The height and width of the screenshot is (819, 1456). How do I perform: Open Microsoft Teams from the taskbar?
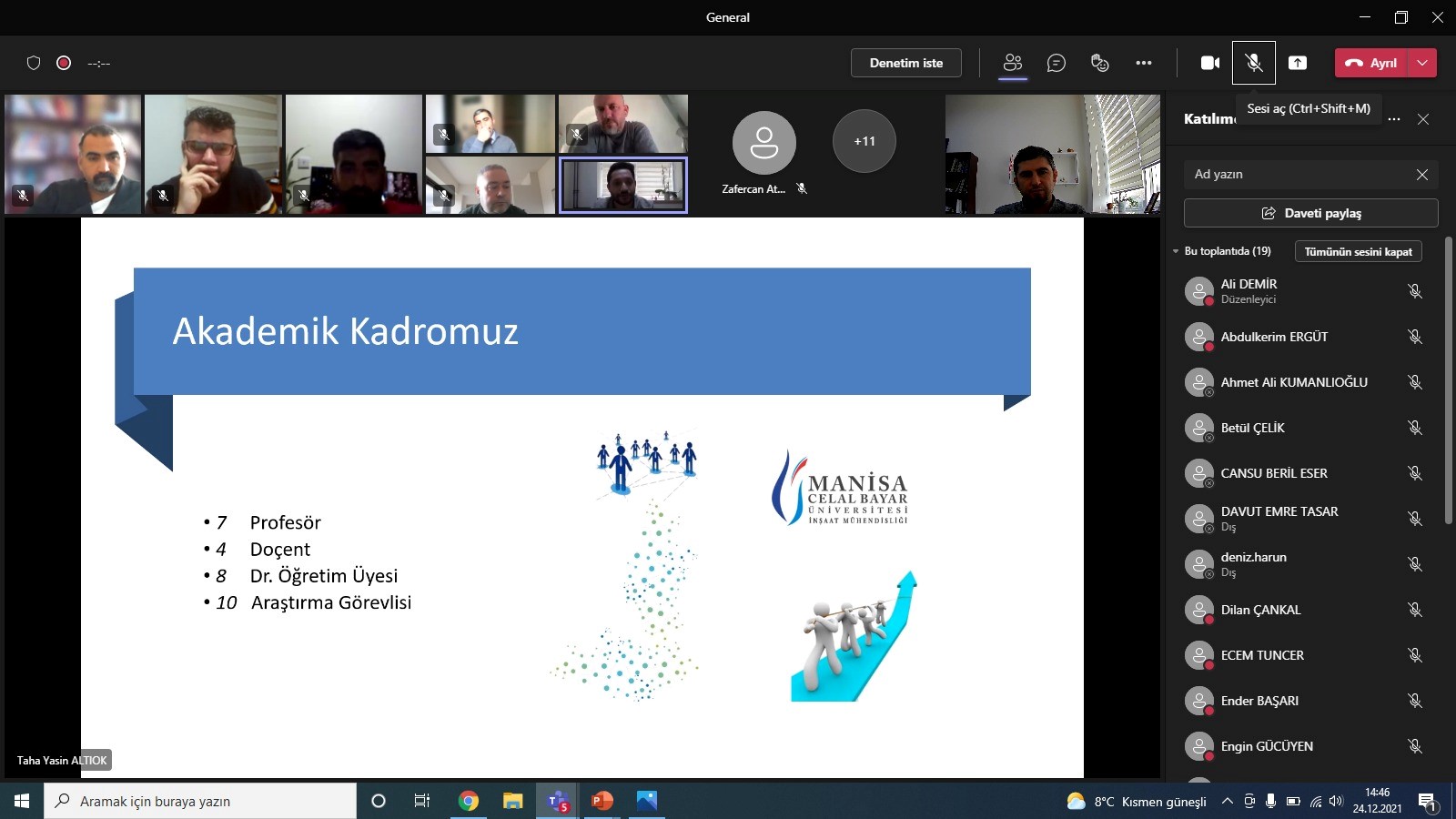click(x=557, y=801)
